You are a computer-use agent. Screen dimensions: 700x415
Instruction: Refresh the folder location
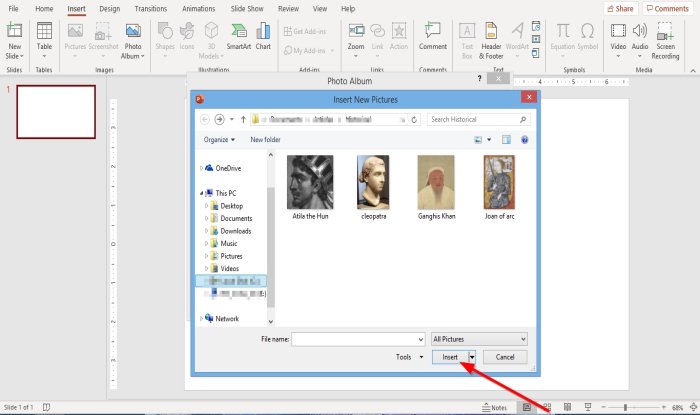click(x=414, y=120)
